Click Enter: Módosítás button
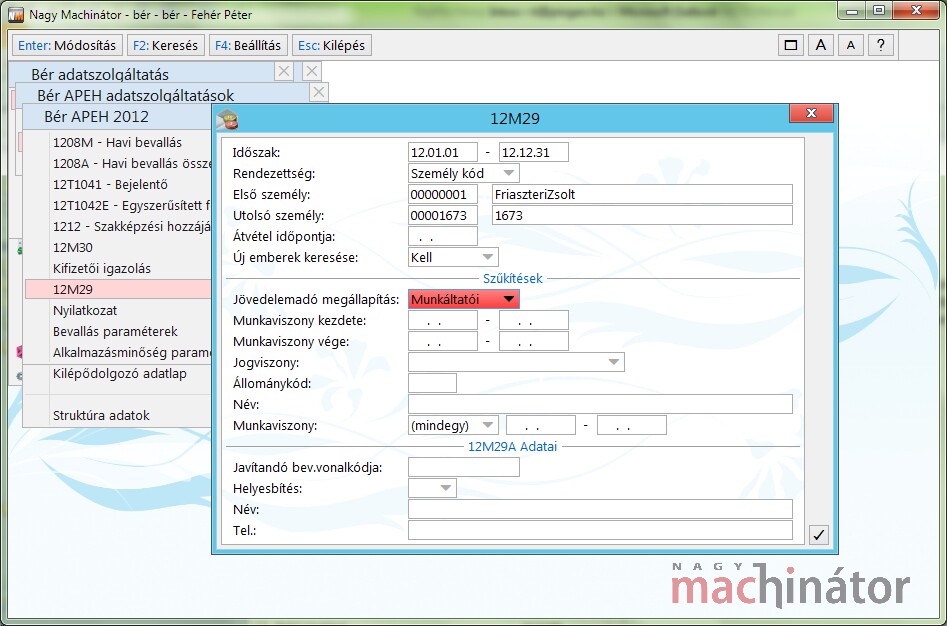 [67, 45]
